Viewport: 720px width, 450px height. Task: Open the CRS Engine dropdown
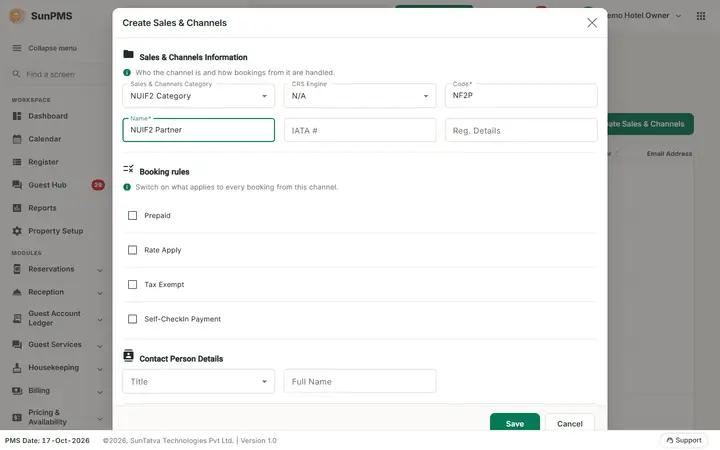tap(360, 96)
